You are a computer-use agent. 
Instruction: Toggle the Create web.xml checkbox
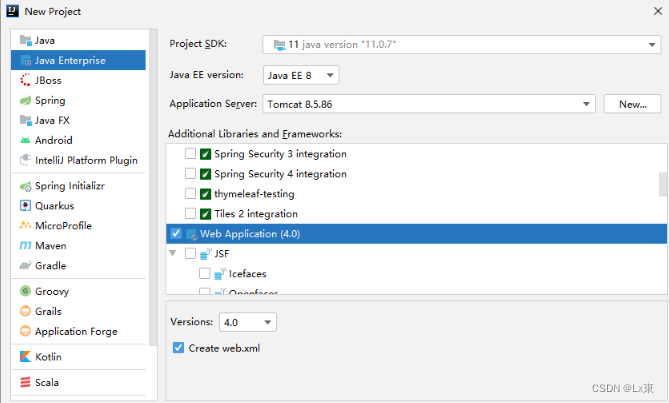pyautogui.click(x=178, y=348)
